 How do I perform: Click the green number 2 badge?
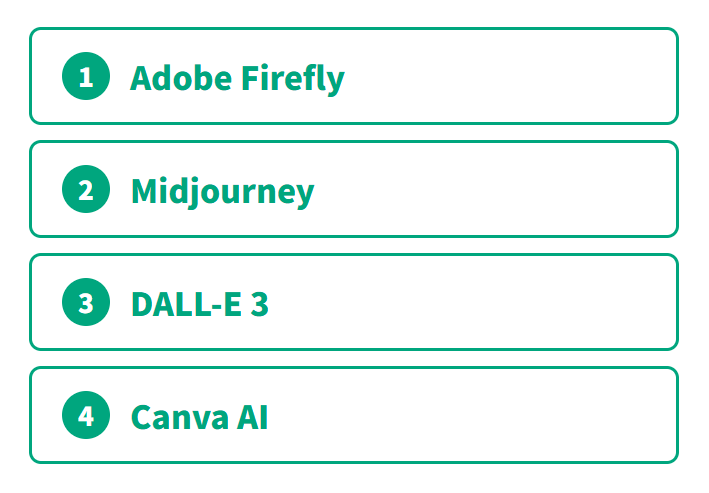[86, 190]
